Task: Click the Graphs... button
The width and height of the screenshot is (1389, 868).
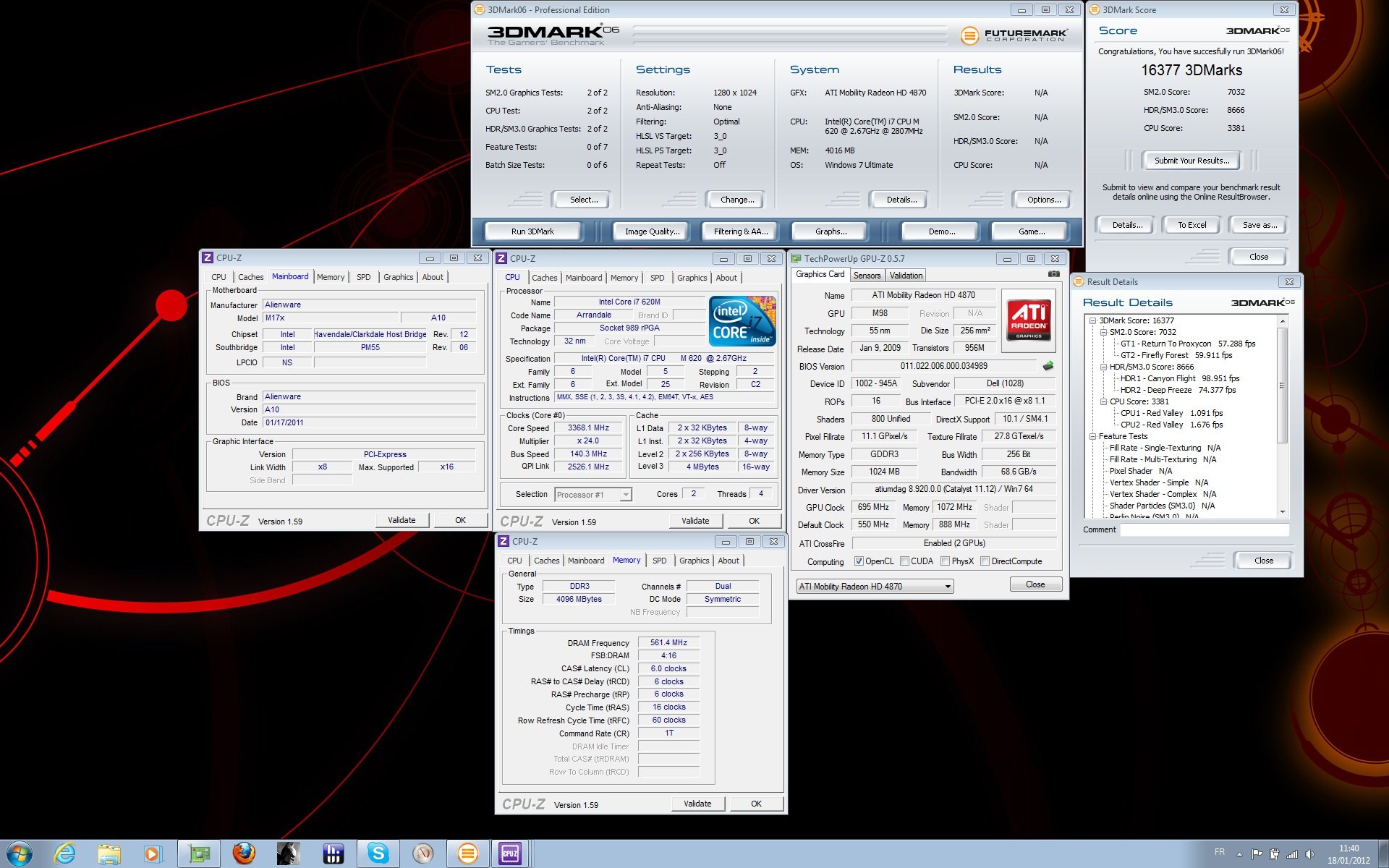Action: click(x=831, y=231)
